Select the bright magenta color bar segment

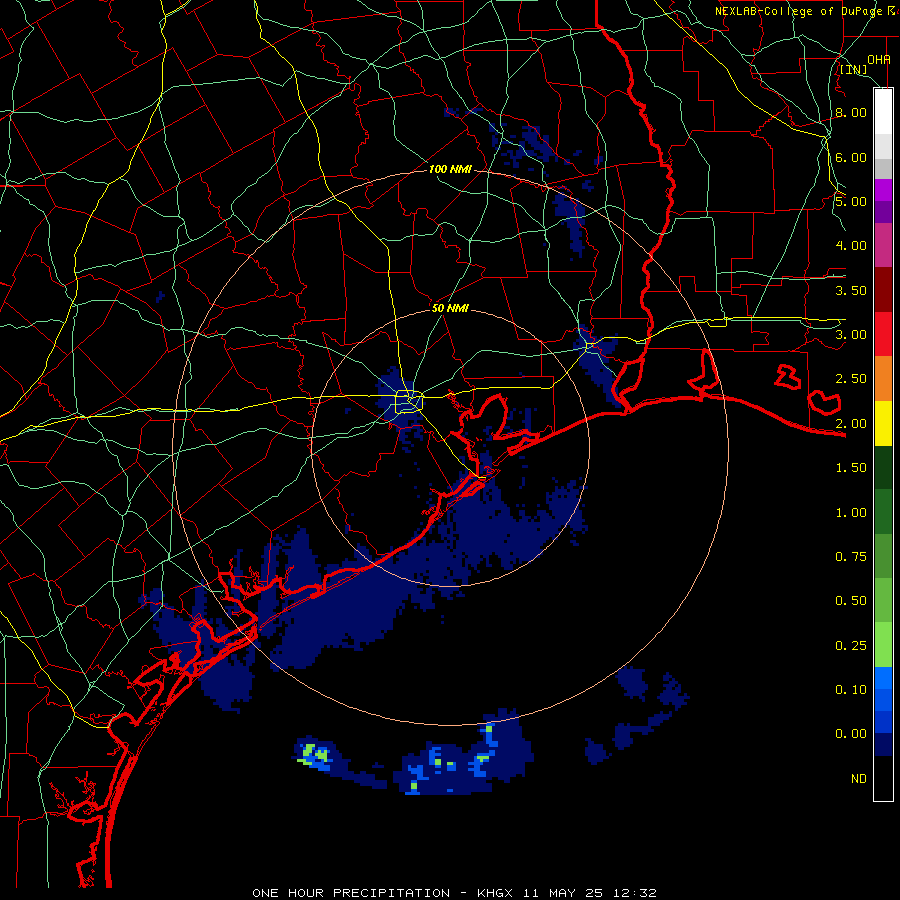pos(883,190)
